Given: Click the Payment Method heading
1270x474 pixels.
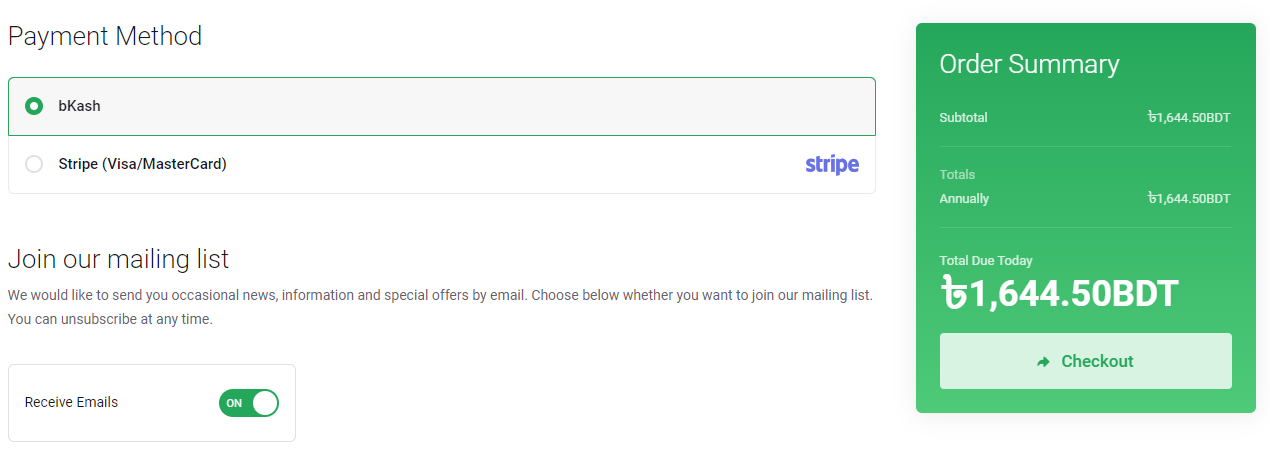Looking at the screenshot, I should click(105, 37).
